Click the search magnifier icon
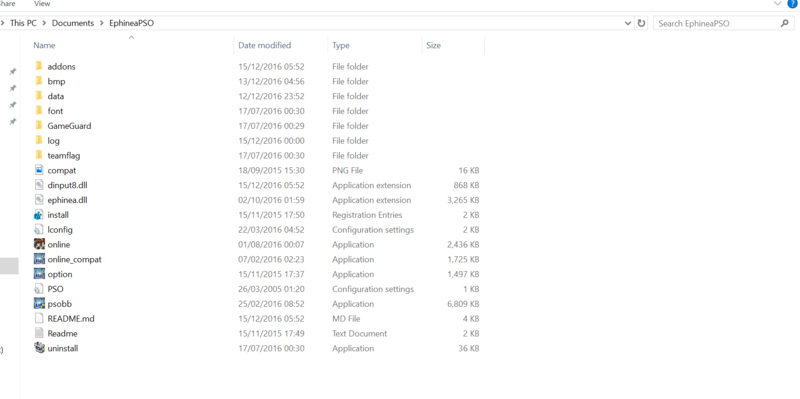The height and width of the screenshot is (399, 800). tap(785, 23)
